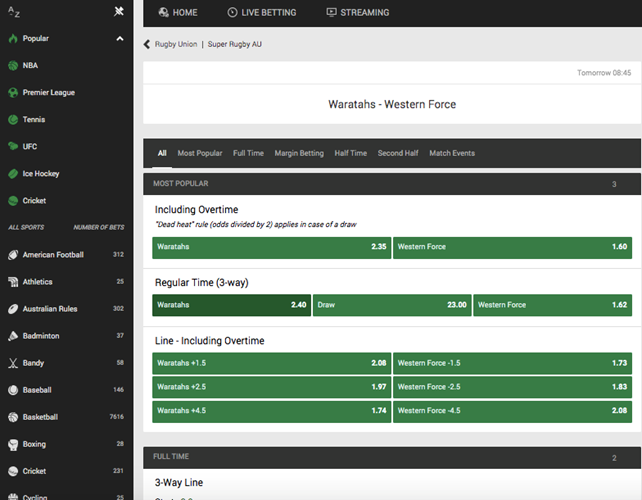Image resolution: width=642 pixels, height=500 pixels.
Task: Click the Premier League football icon
Action: tap(13, 93)
